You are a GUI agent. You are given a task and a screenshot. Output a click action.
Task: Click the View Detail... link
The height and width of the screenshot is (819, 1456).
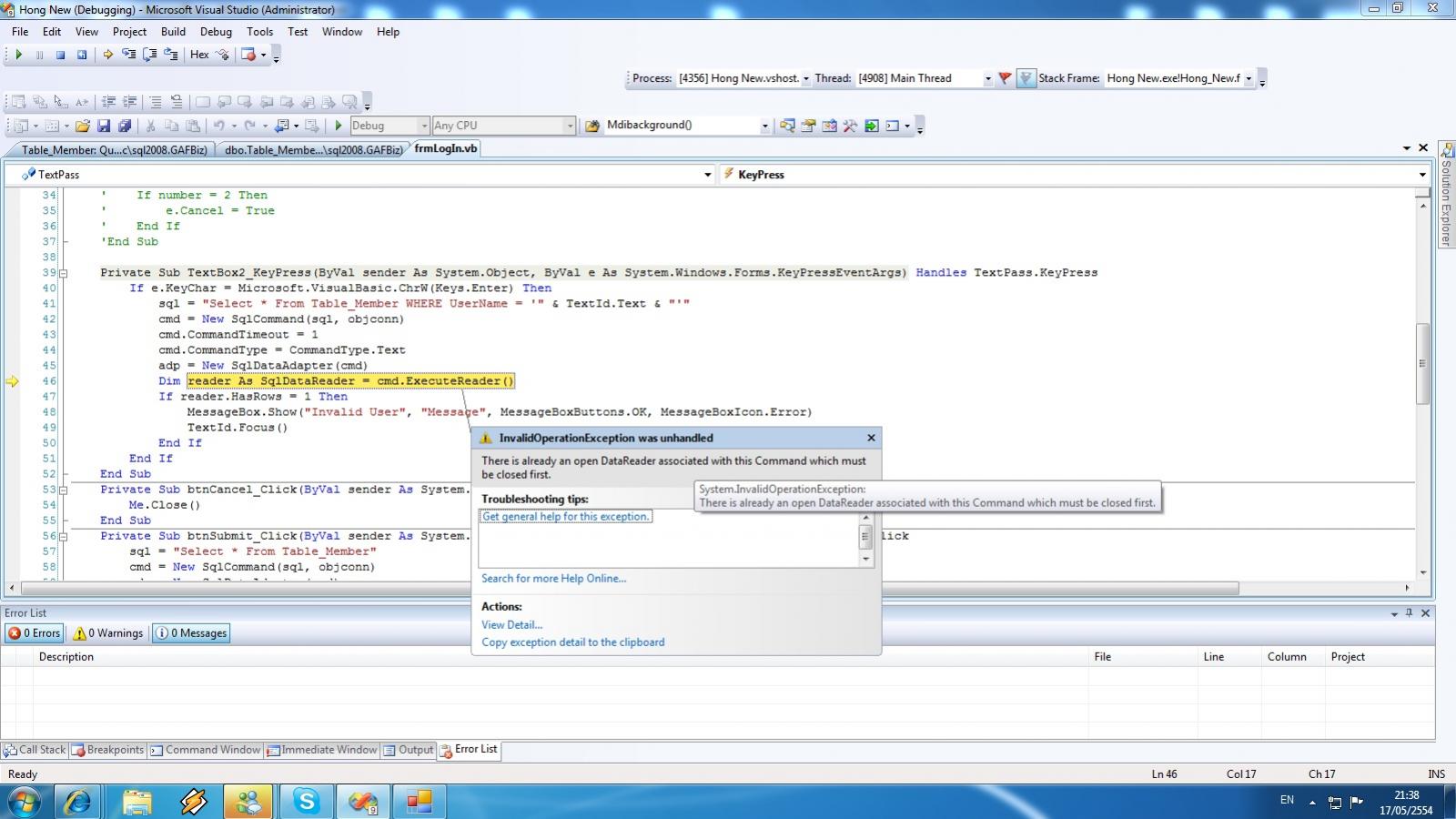511,625
